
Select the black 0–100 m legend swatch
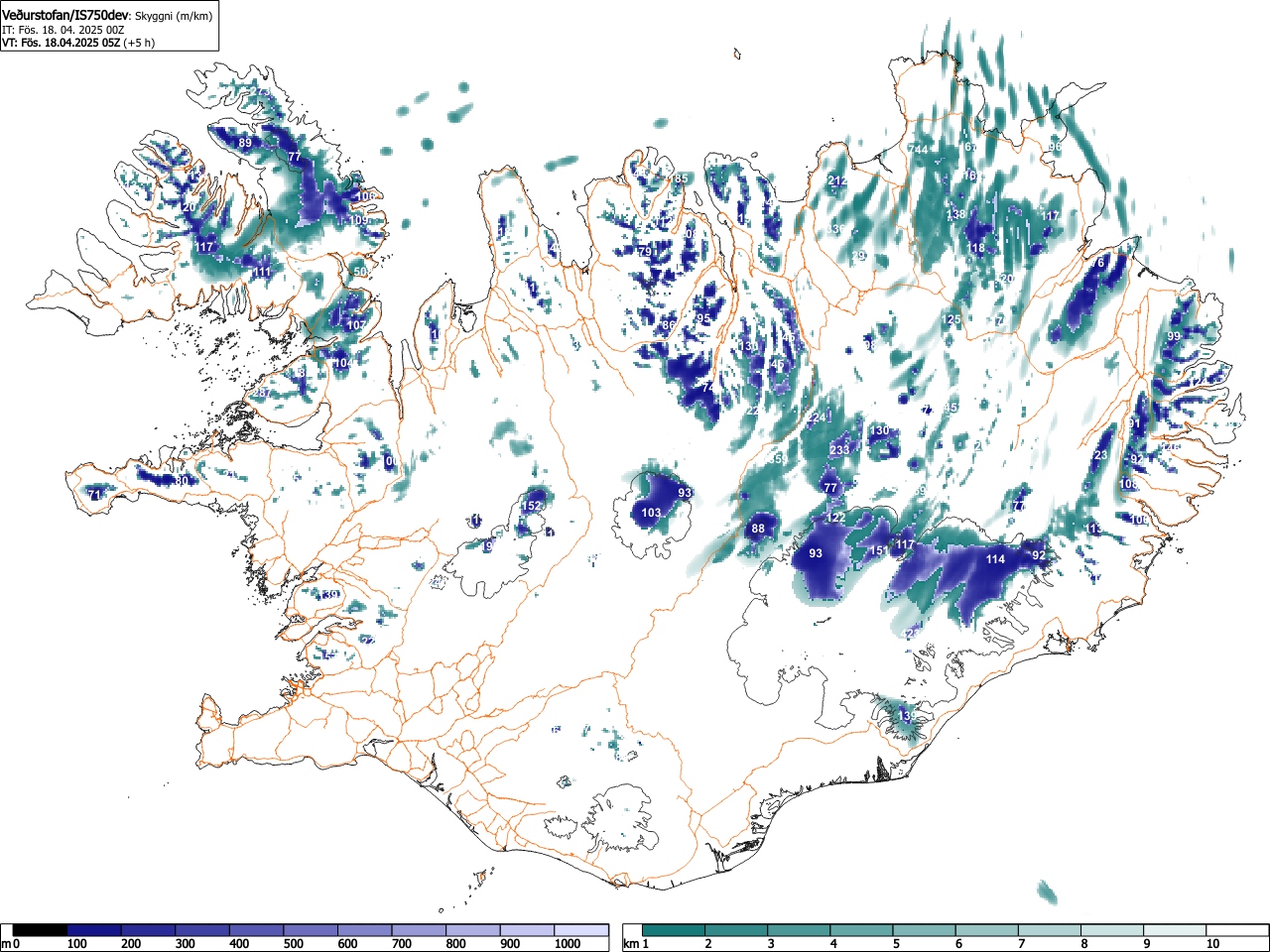click(40, 930)
